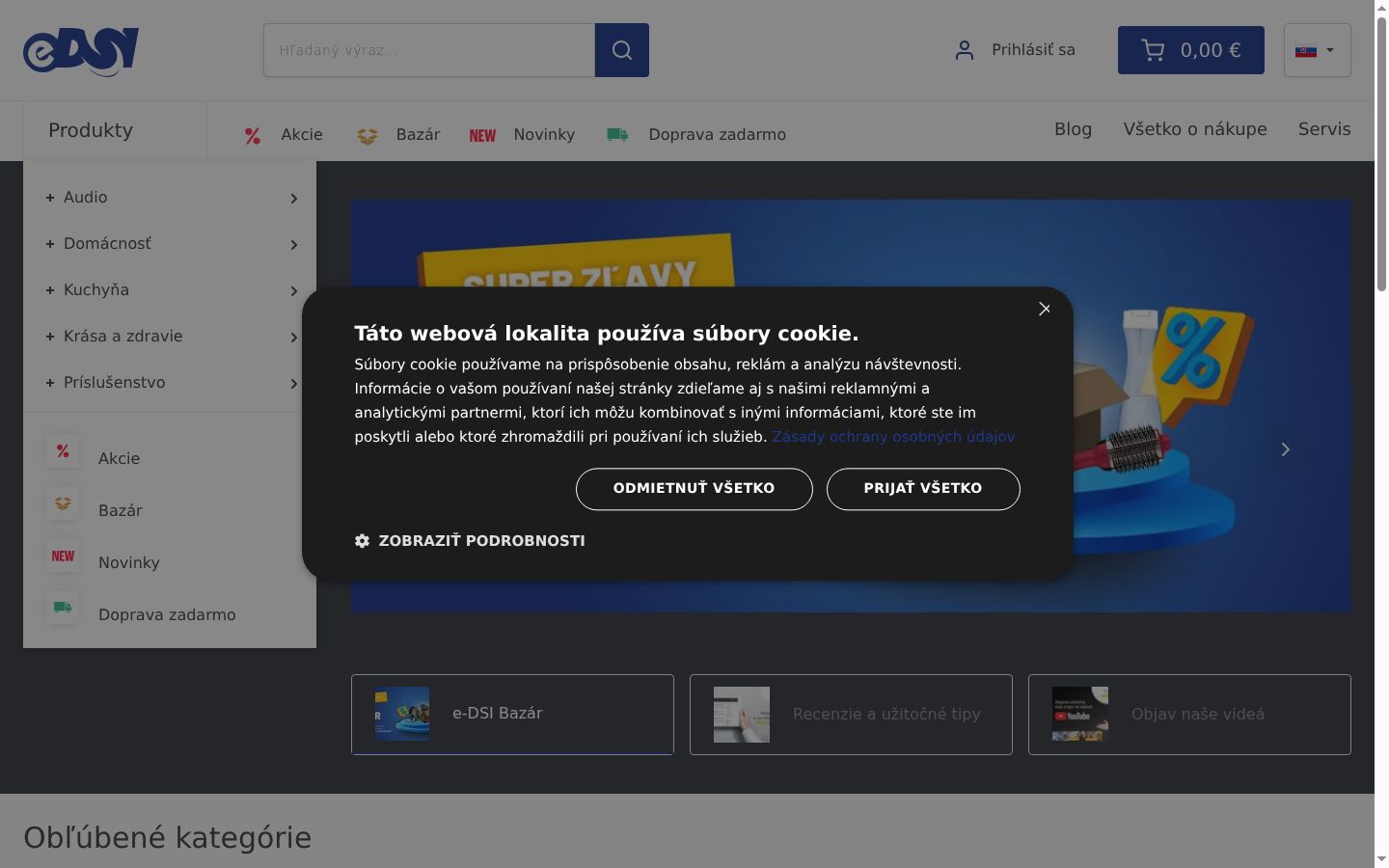Click the user profile icon
This screenshot has width=1389, height=868.
point(964,50)
